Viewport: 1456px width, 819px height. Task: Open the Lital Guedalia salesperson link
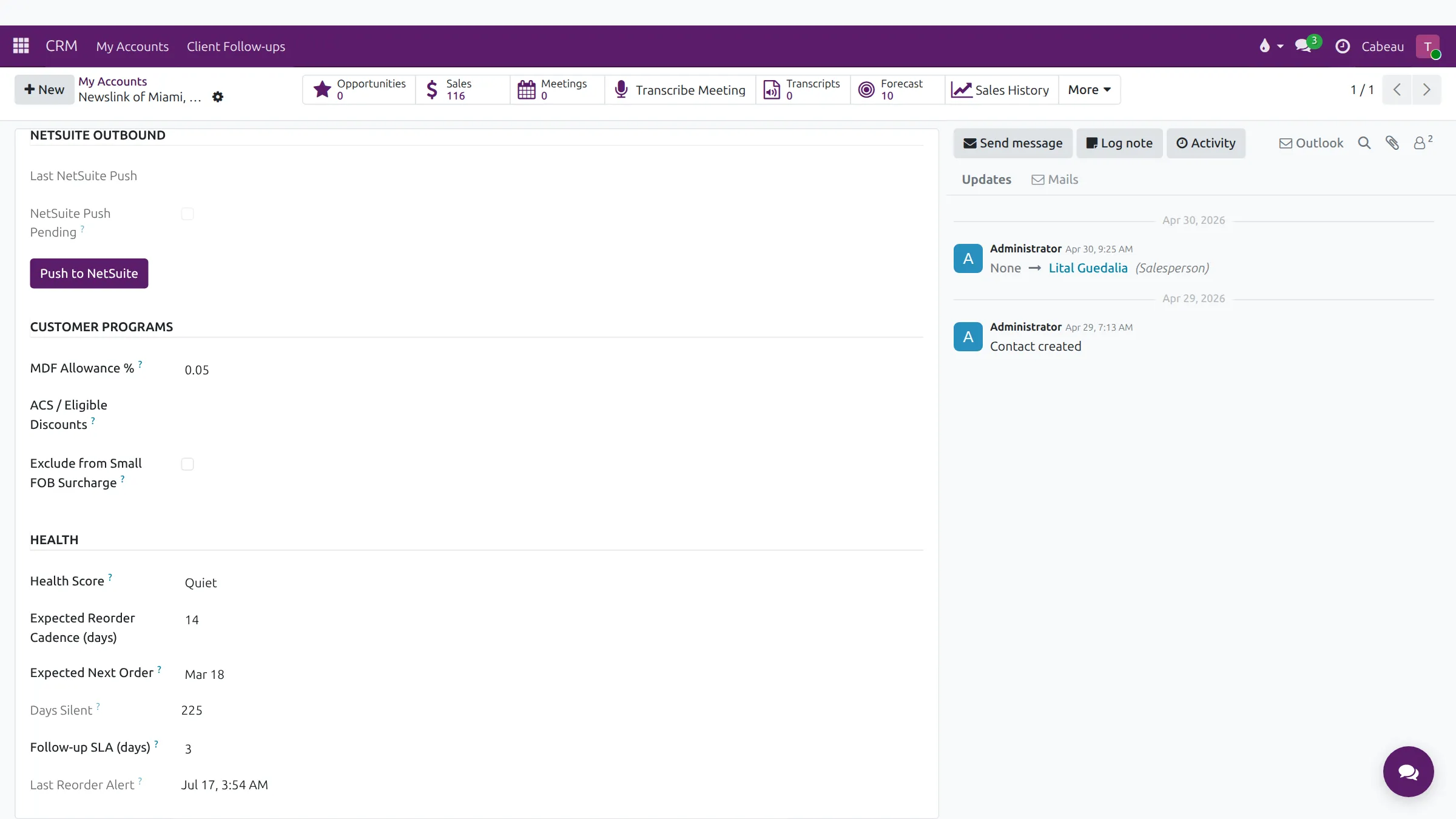1088,268
